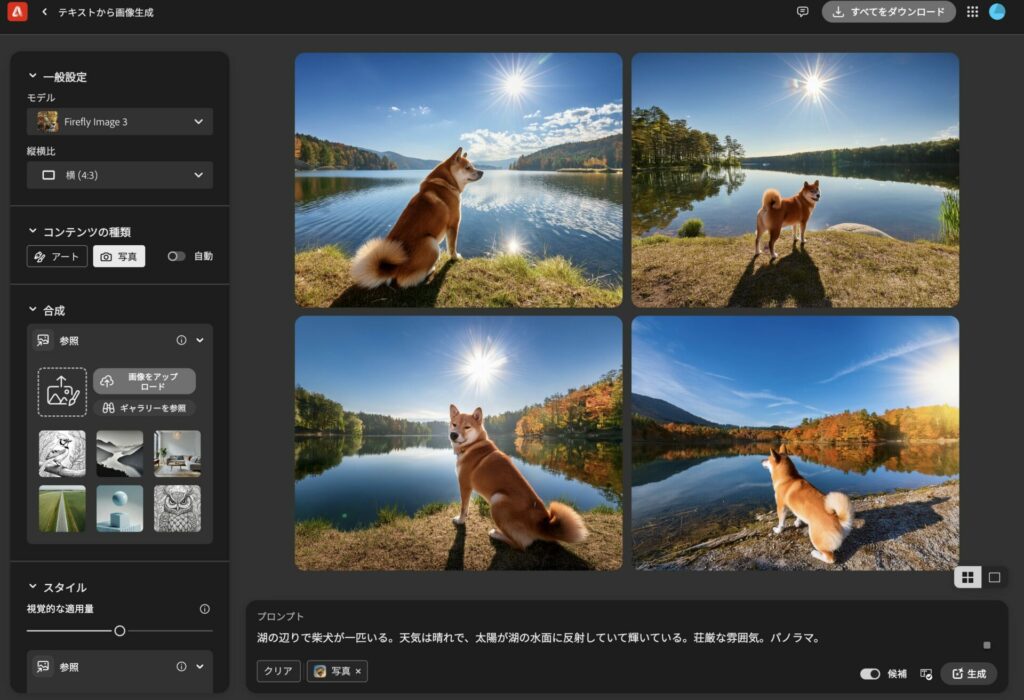Open the Firefly Image 3 model dropdown
Image resolution: width=1024 pixels, height=700 pixels.
119,120
